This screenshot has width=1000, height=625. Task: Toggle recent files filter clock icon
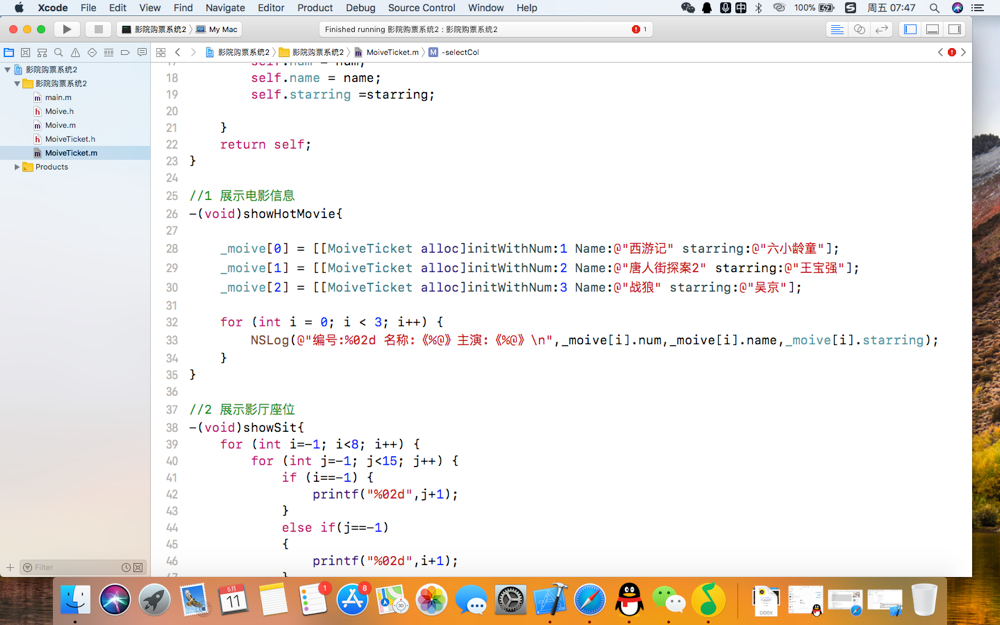coord(126,567)
